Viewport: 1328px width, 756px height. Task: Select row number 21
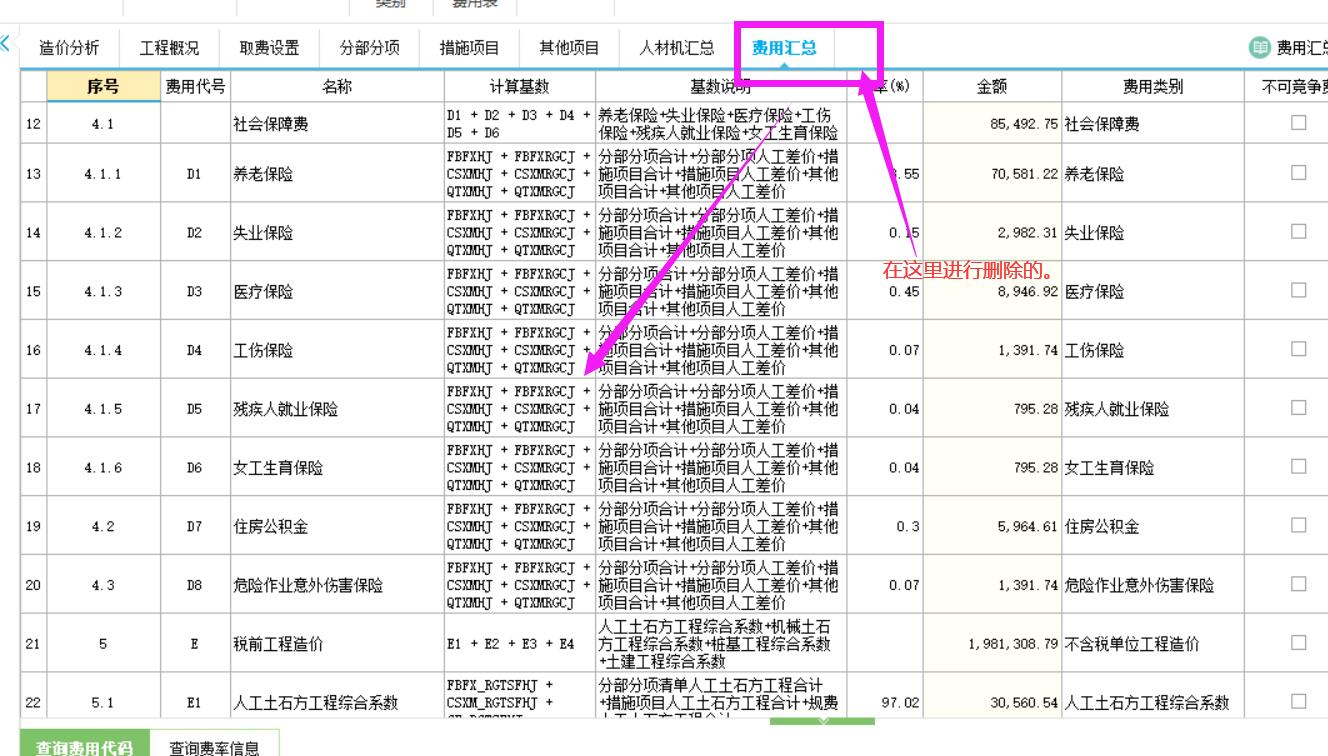coord(33,644)
